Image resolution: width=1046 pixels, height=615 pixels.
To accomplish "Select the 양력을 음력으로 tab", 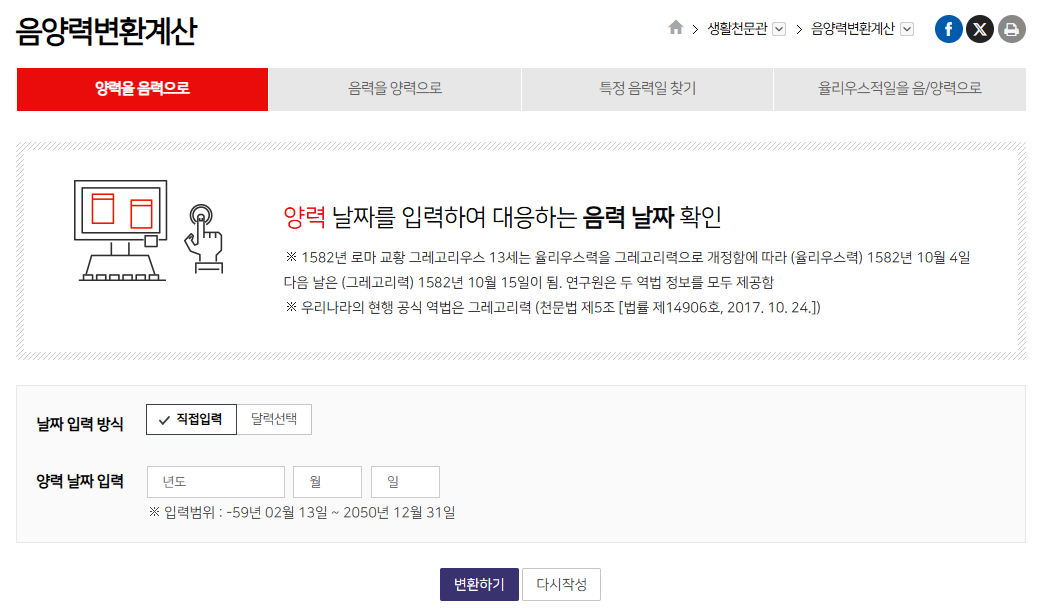I will click(x=142, y=89).
